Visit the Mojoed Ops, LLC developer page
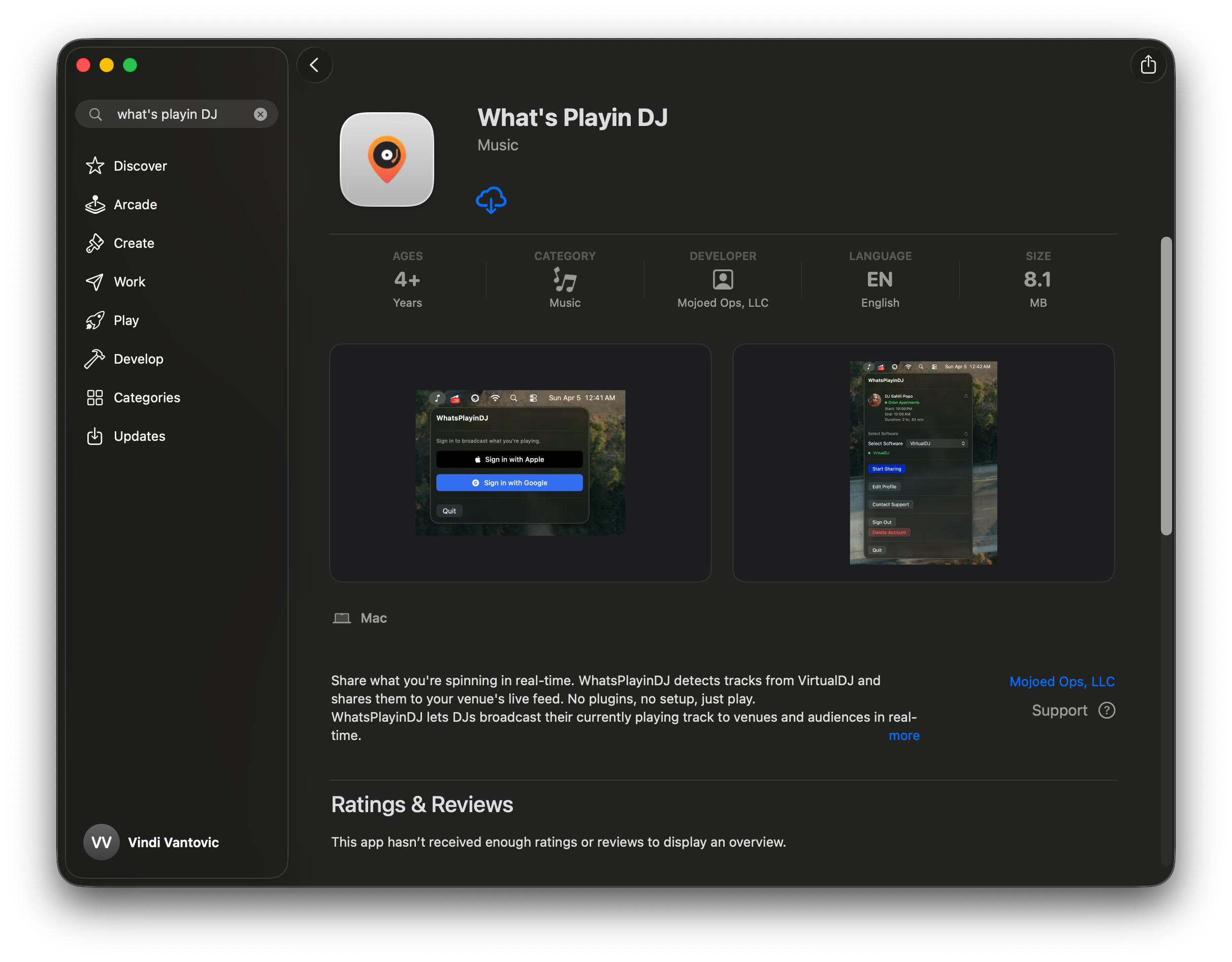The height and width of the screenshot is (962, 1232). 1062,681
